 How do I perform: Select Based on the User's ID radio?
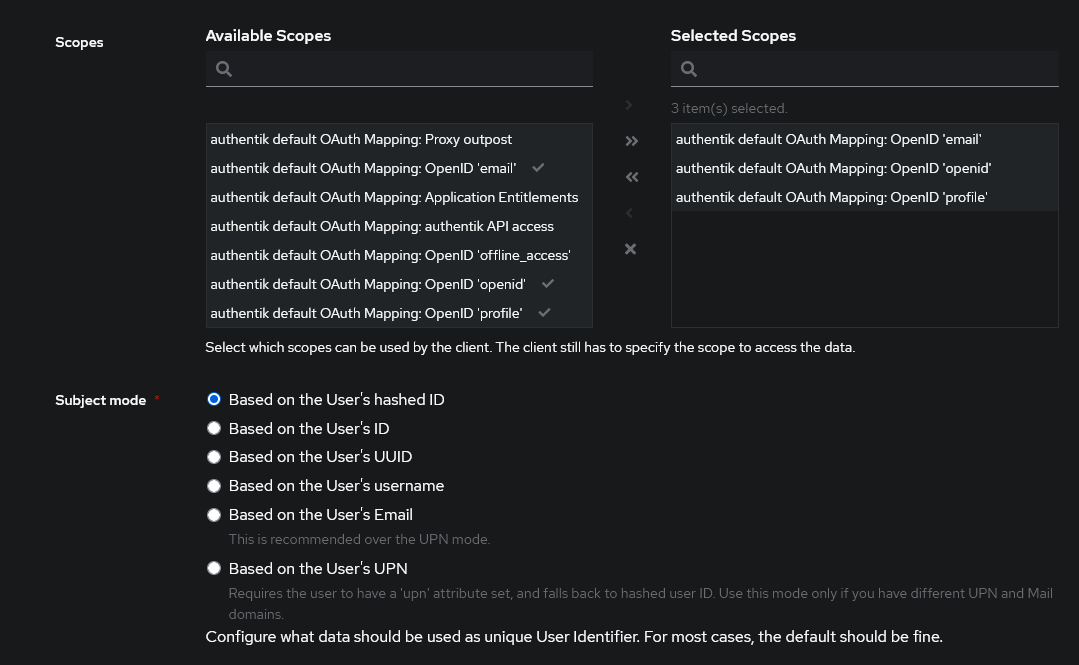click(x=214, y=428)
